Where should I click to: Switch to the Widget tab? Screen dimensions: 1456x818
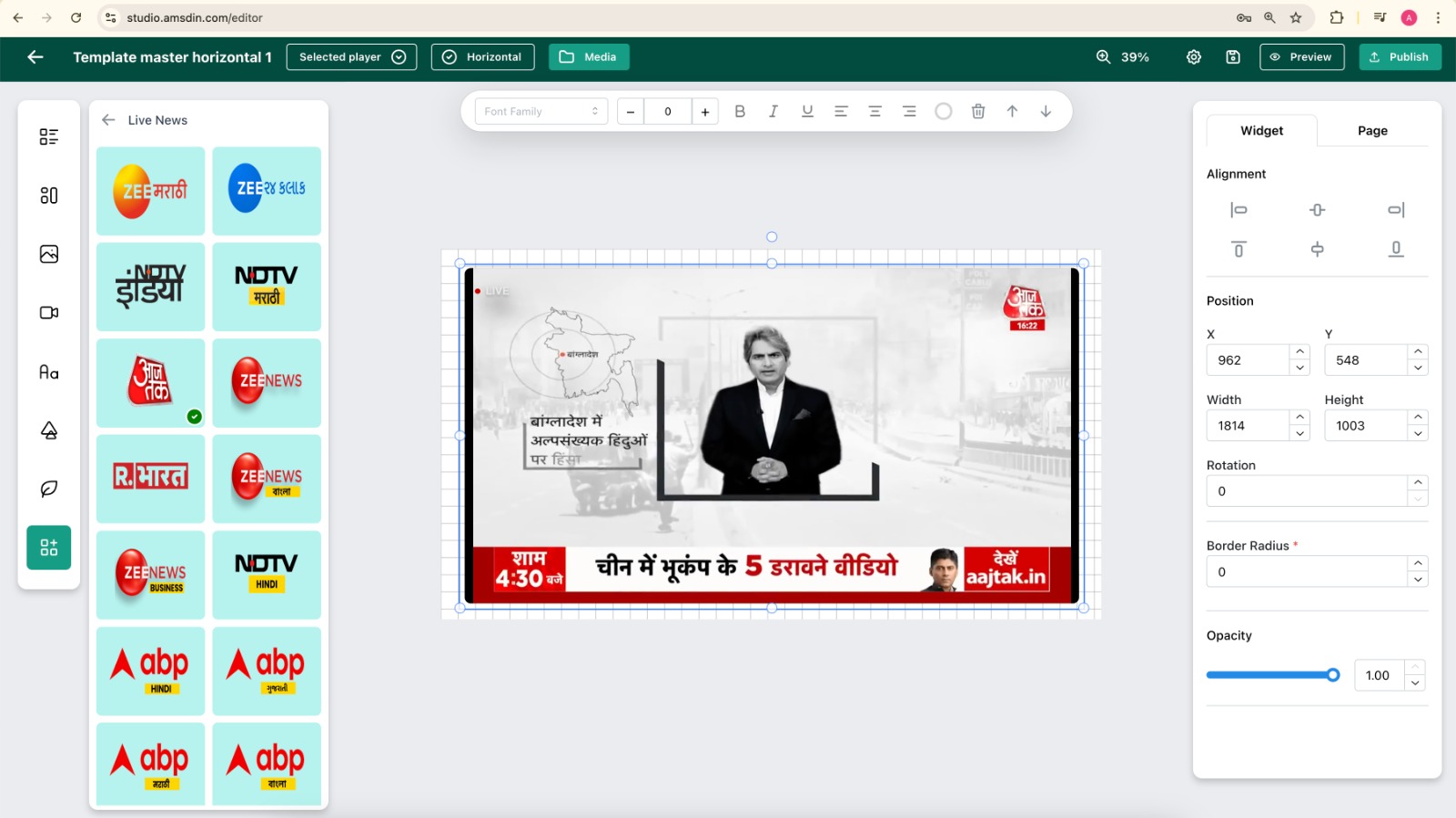(x=1261, y=130)
